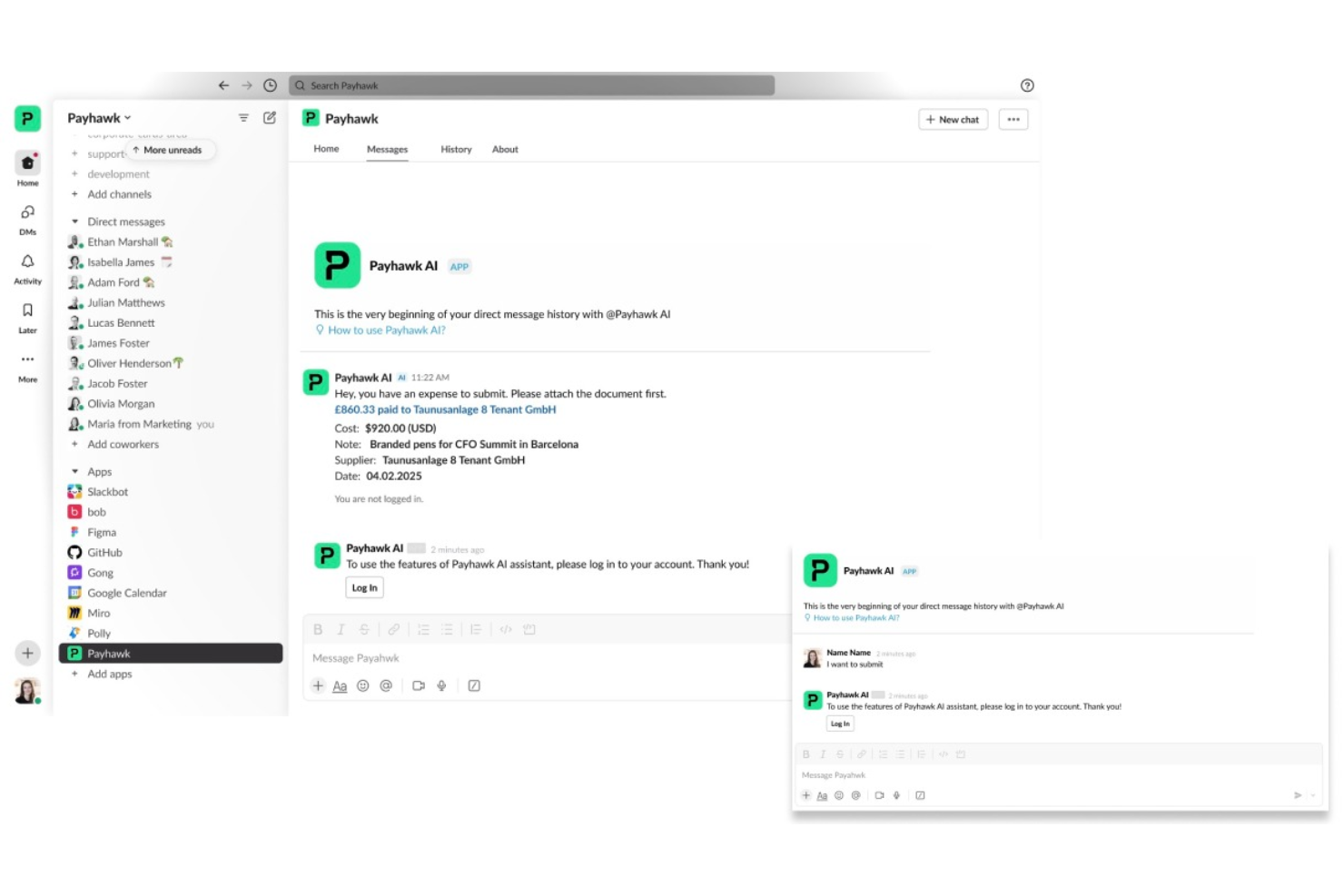
Task: Record an audio clip from the composer
Action: [x=441, y=685]
